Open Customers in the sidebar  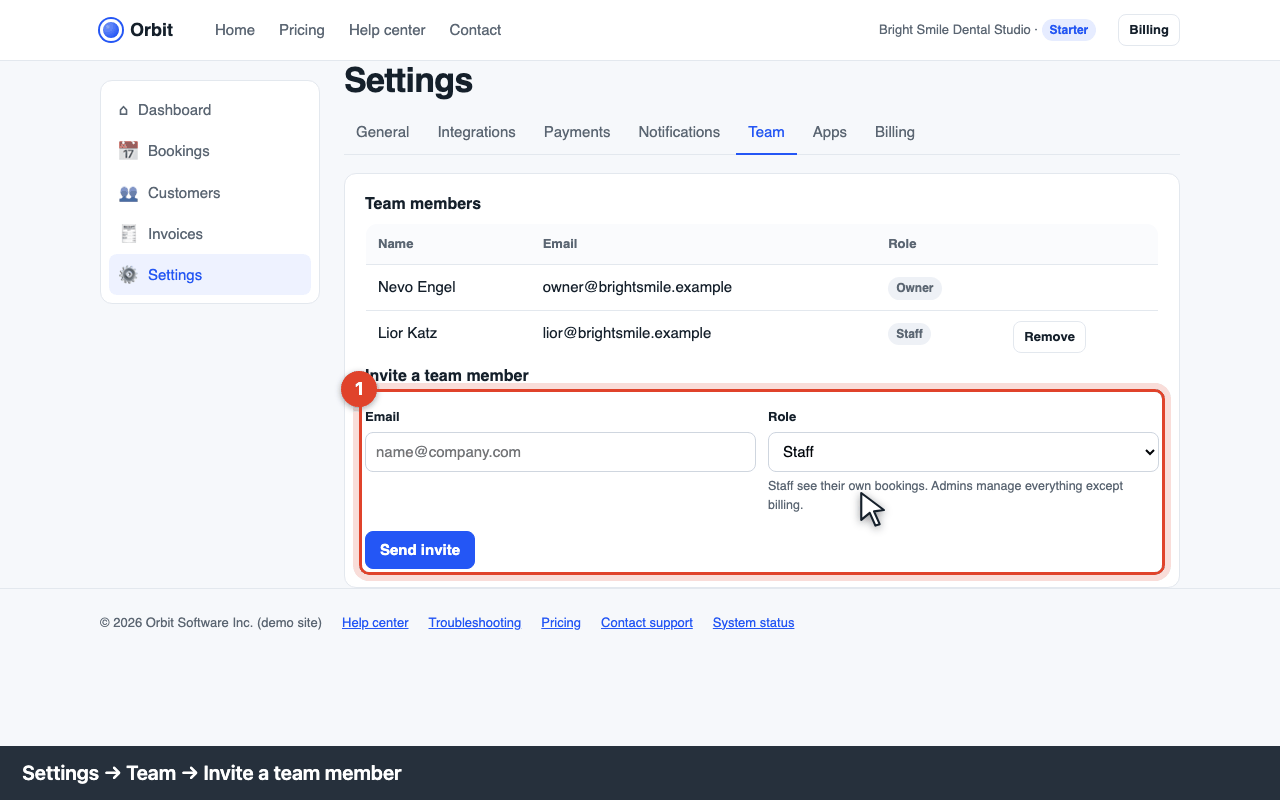210,193
